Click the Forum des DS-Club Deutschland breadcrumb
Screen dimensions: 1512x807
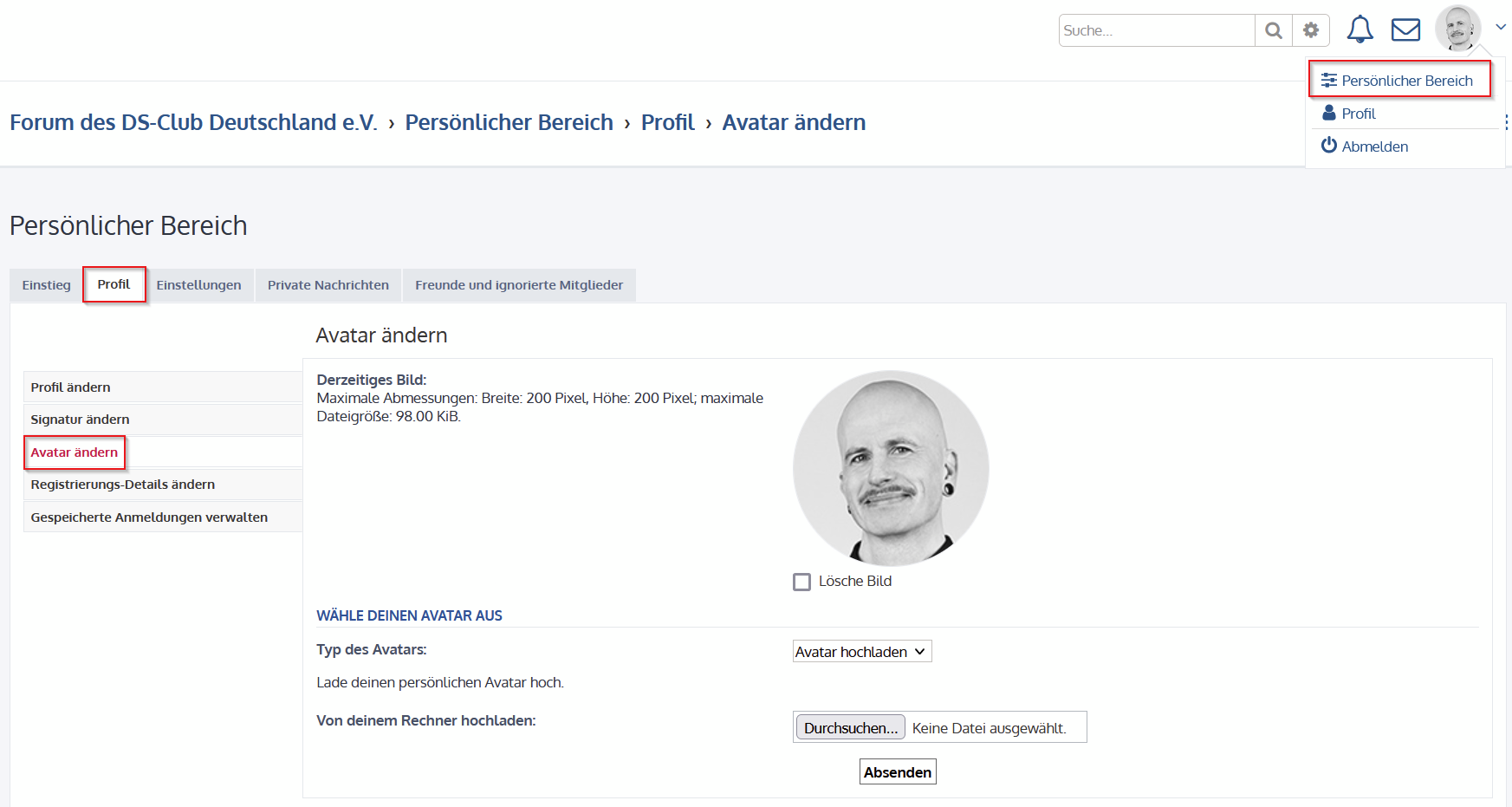point(193,122)
